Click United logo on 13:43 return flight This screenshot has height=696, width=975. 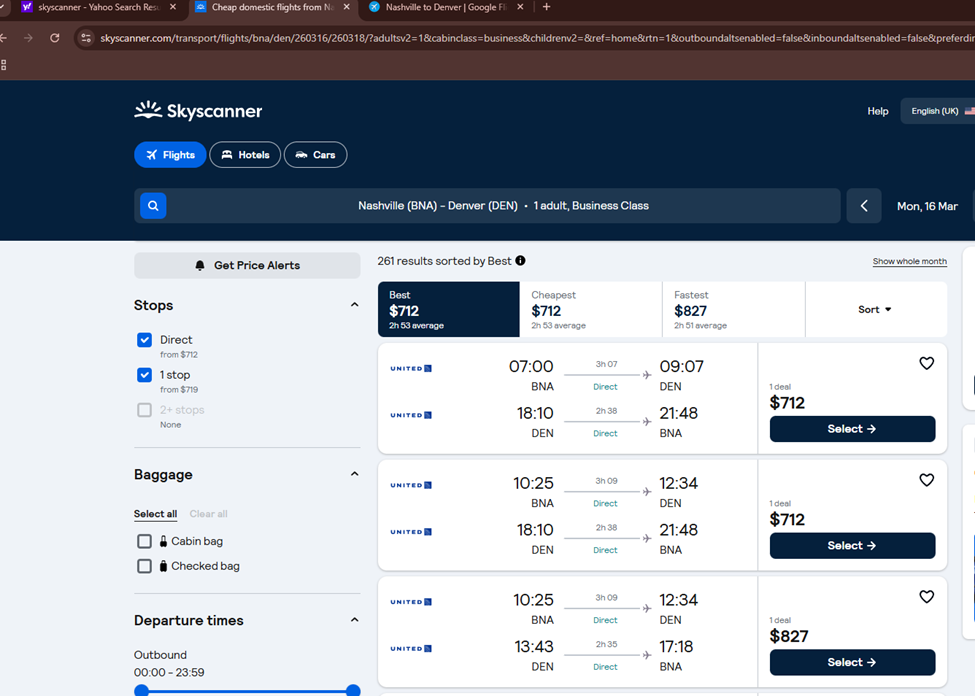coord(411,648)
